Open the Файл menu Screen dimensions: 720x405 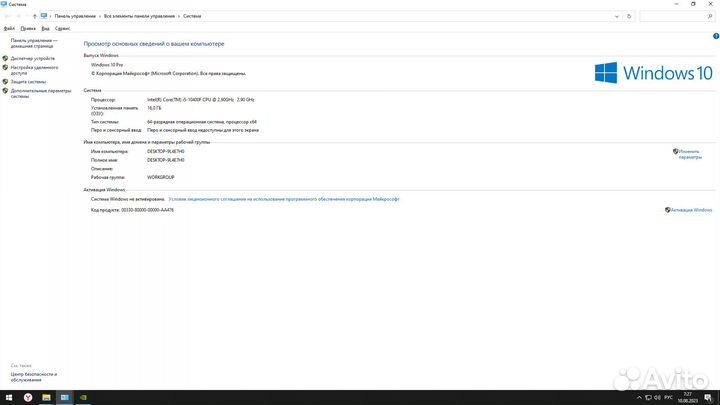click(9, 28)
